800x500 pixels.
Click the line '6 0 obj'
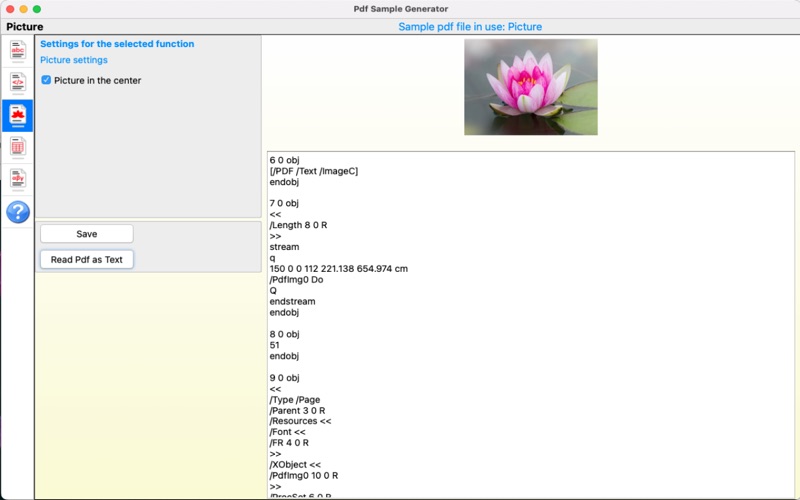coord(284,160)
